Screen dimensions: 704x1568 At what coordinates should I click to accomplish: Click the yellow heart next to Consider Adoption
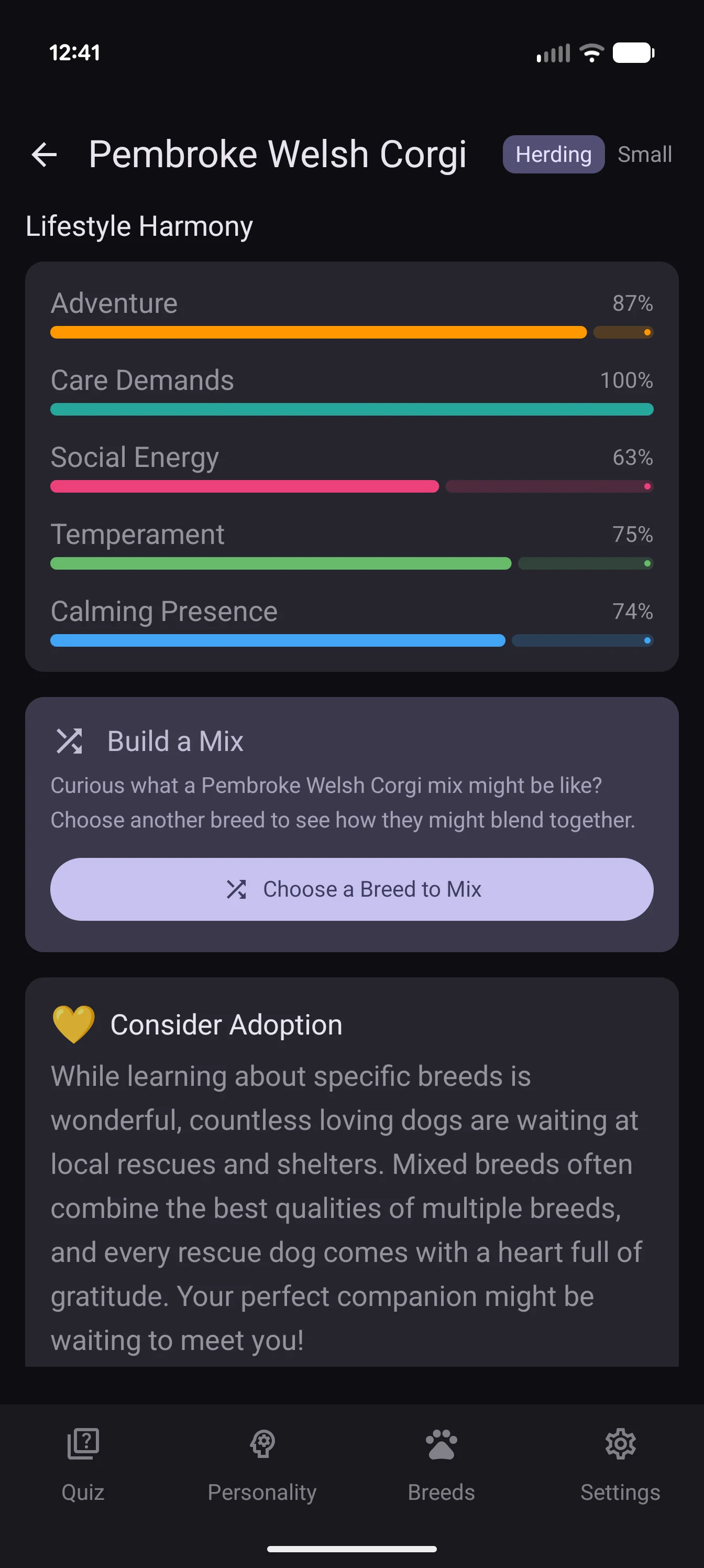(73, 1025)
